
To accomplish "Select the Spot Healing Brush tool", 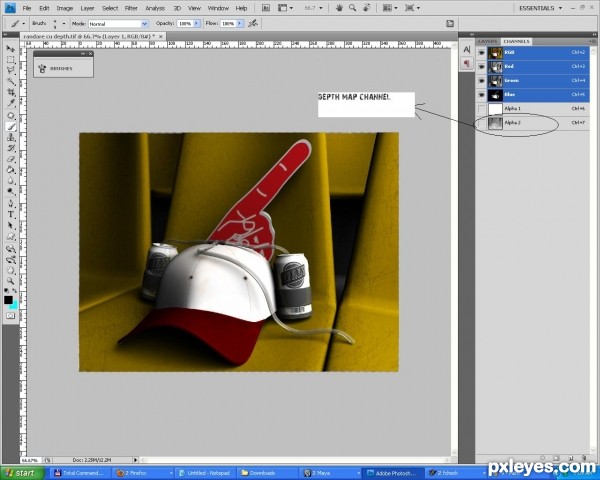I will [x=11, y=116].
